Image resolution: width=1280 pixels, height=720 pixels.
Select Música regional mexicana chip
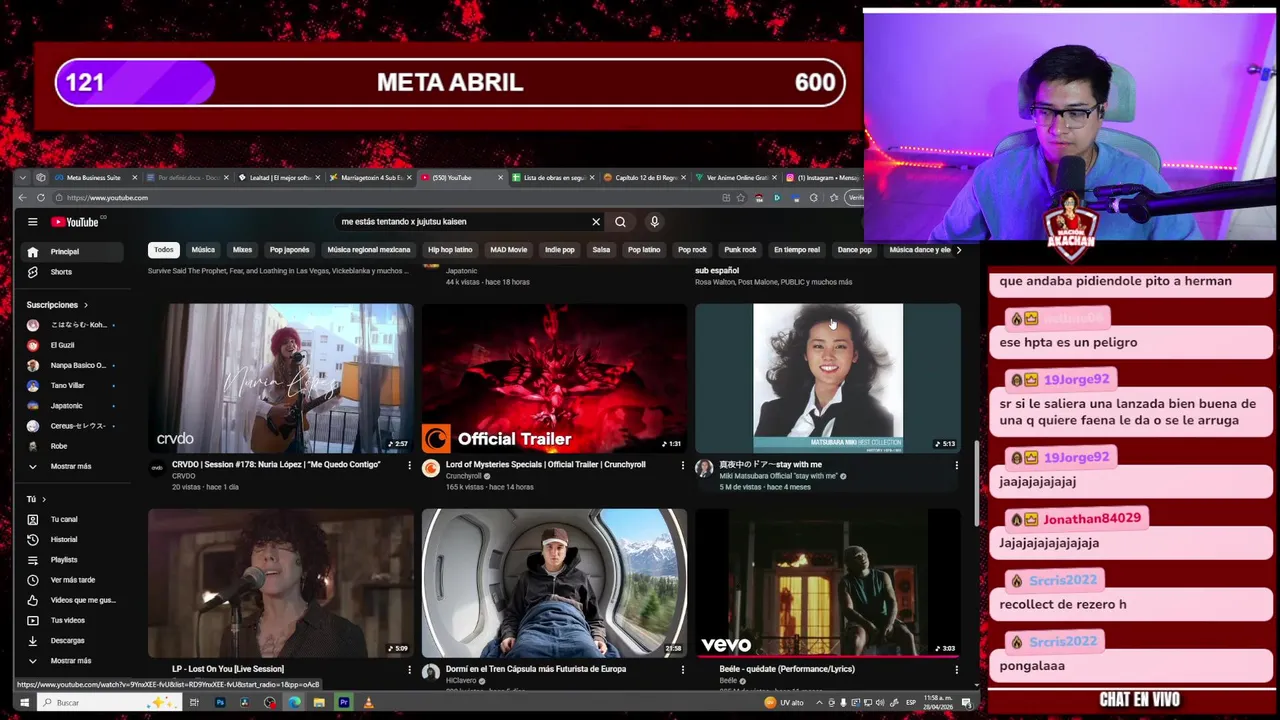pos(368,250)
